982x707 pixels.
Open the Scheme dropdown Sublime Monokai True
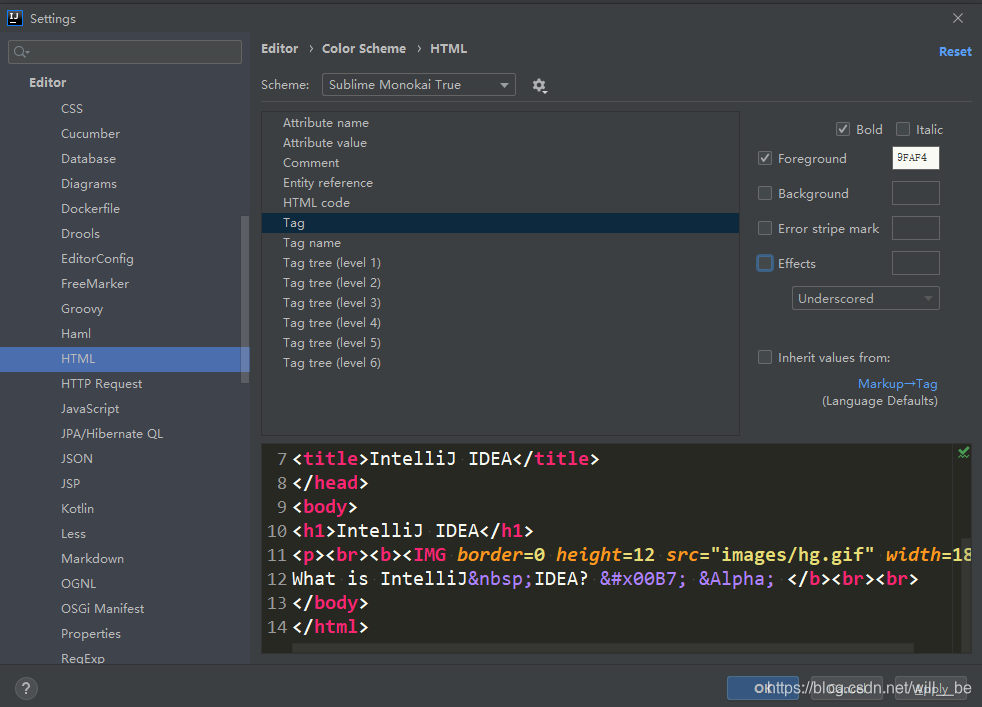[418, 85]
